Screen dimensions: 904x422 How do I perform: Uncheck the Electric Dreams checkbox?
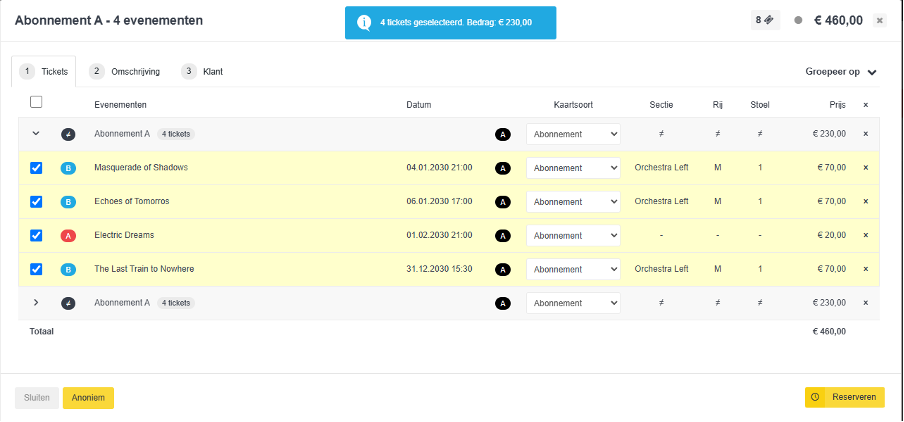click(36, 235)
